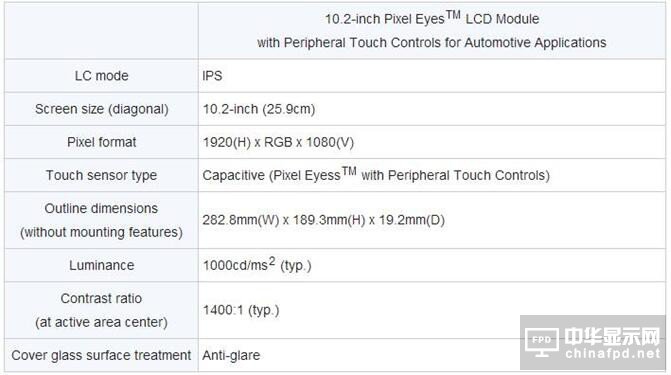Click the Anti-glare value text
671x375 pixels.
click(231, 355)
